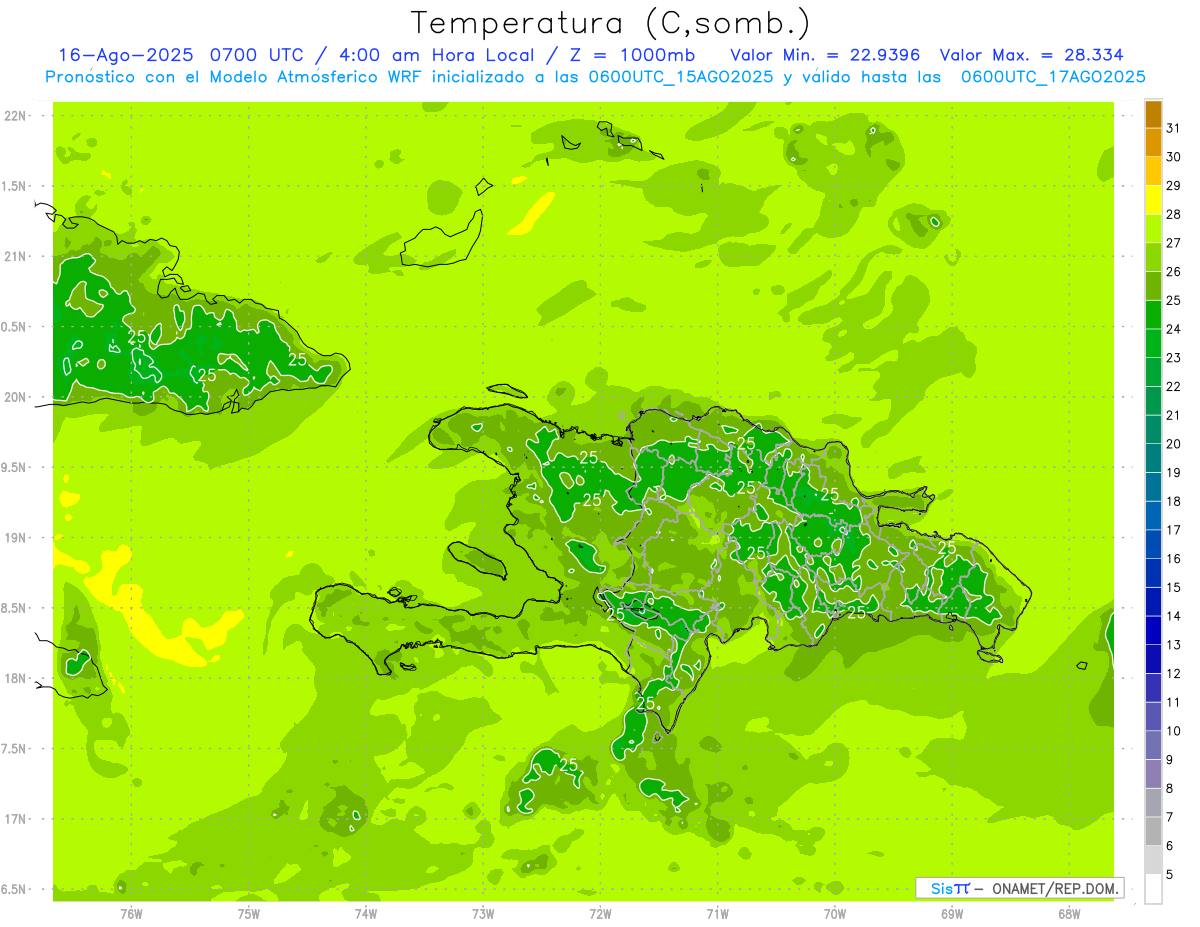Screen dimensions: 1200x927
Task: Click the '15' legend value label
Action: (1173, 587)
